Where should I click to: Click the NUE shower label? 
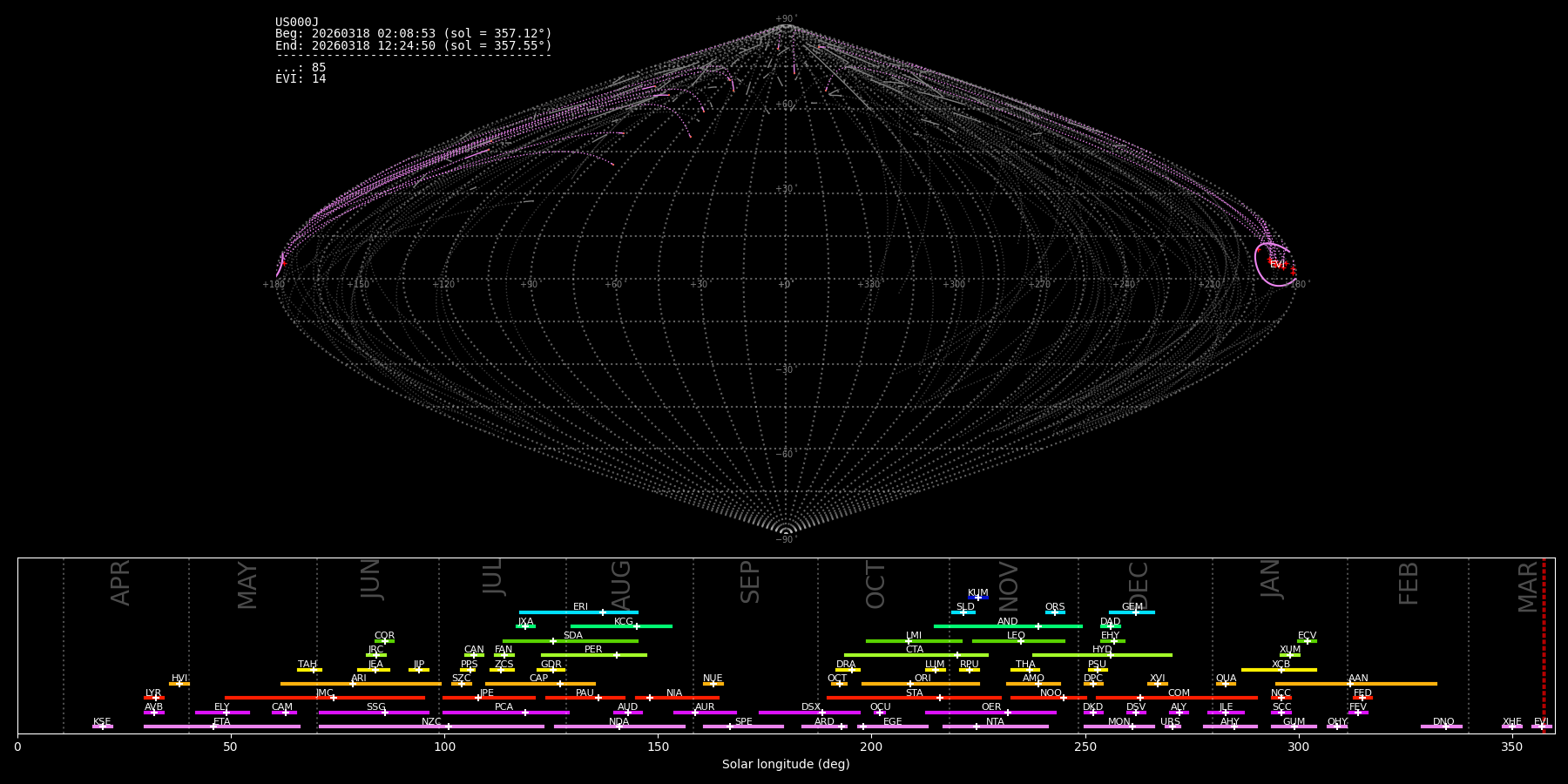click(713, 679)
